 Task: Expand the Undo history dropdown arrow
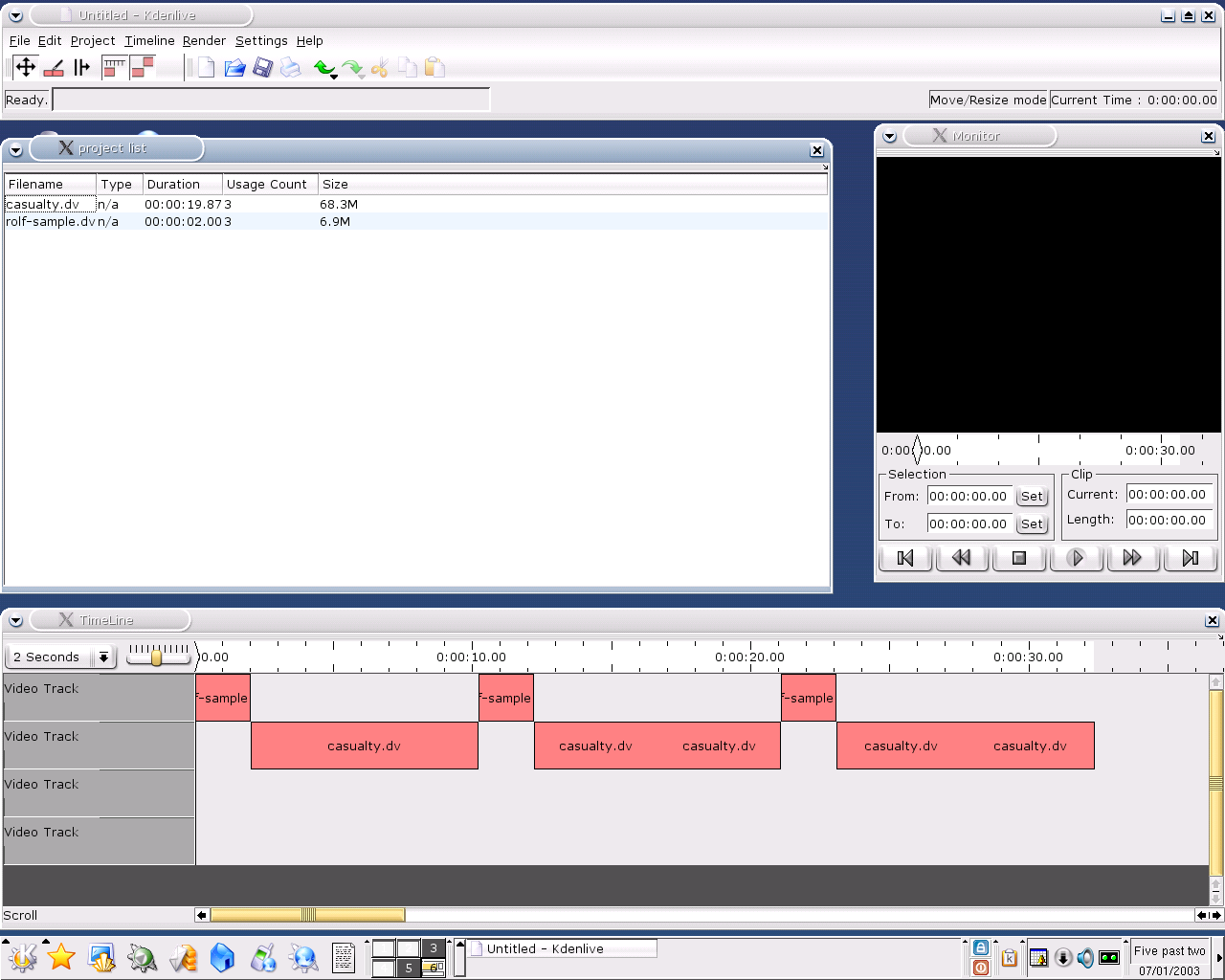[334, 76]
